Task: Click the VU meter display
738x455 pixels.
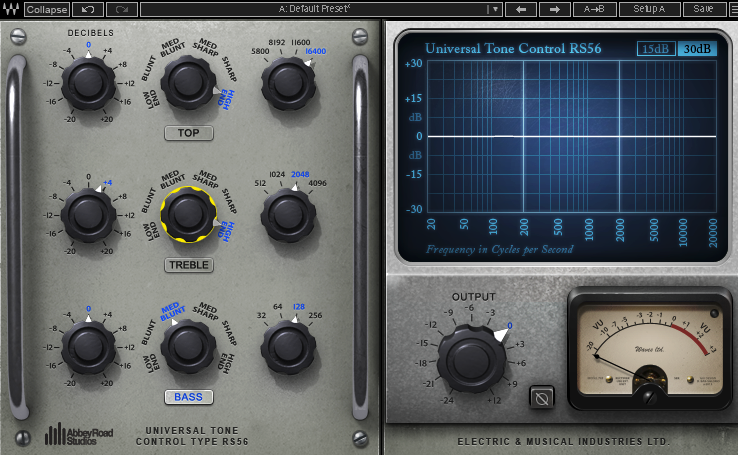Action: 650,349
